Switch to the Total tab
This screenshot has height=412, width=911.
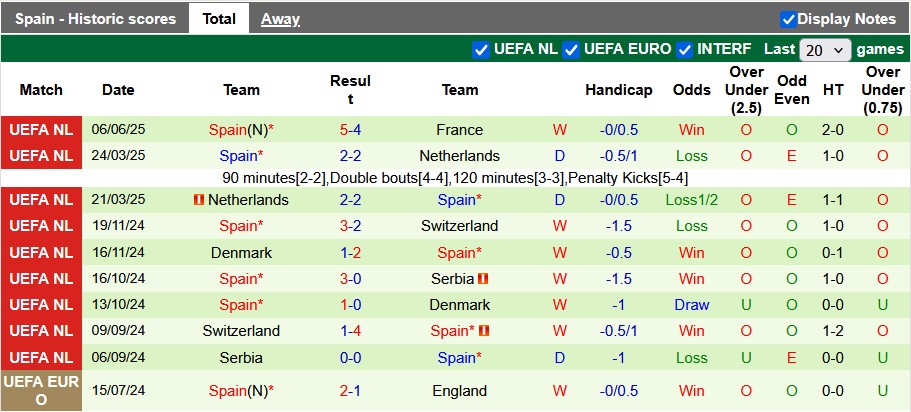pos(219,19)
